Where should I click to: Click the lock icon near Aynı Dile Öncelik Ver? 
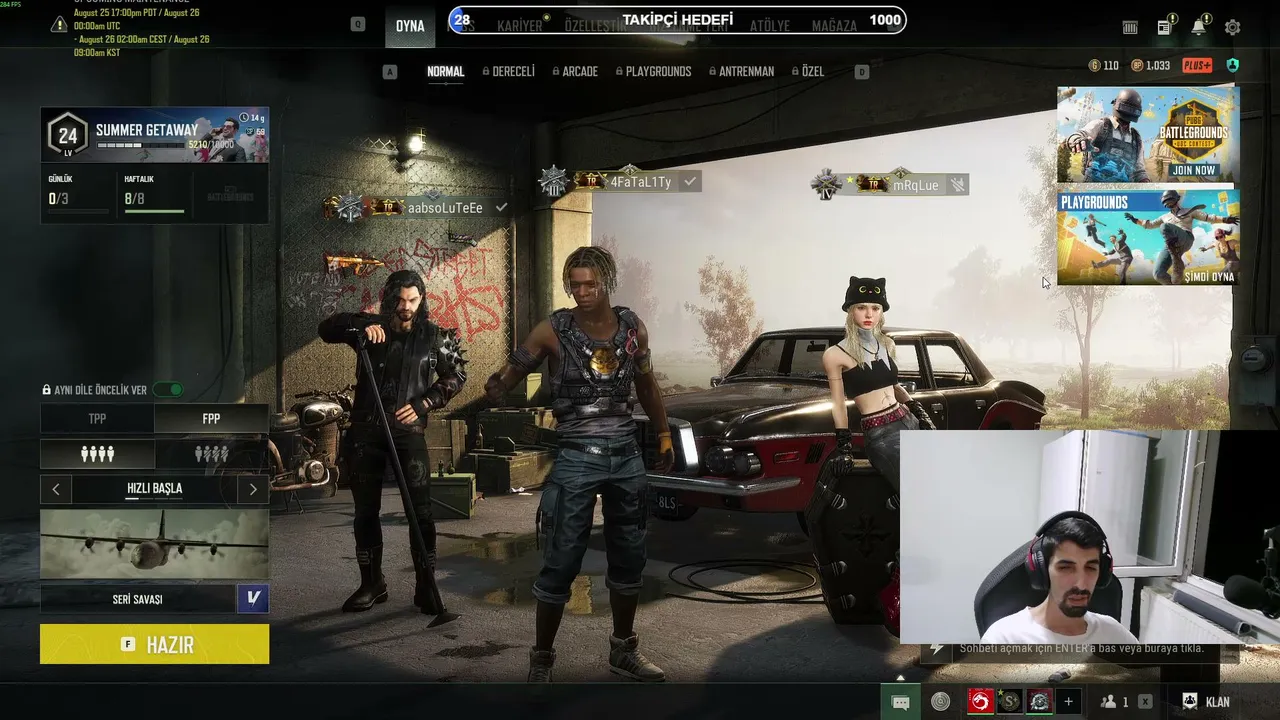click(46, 390)
